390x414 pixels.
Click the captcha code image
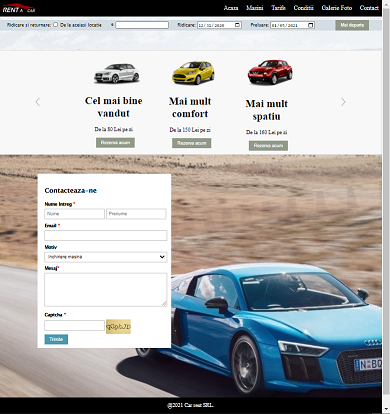pyautogui.click(x=118, y=327)
